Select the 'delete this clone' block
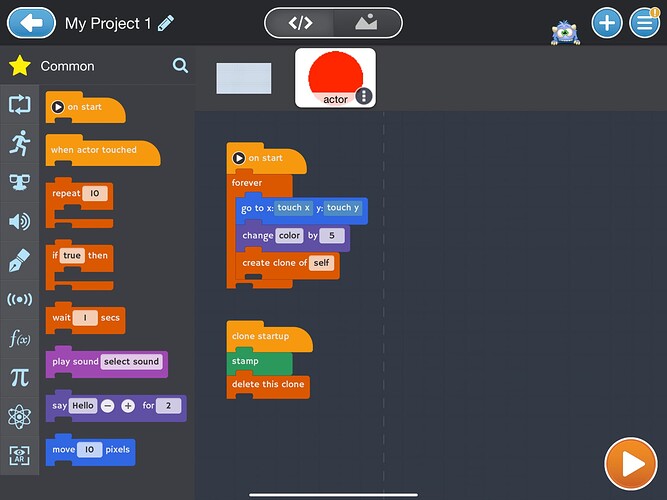Viewport: 667px width, 500px height. coord(268,385)
